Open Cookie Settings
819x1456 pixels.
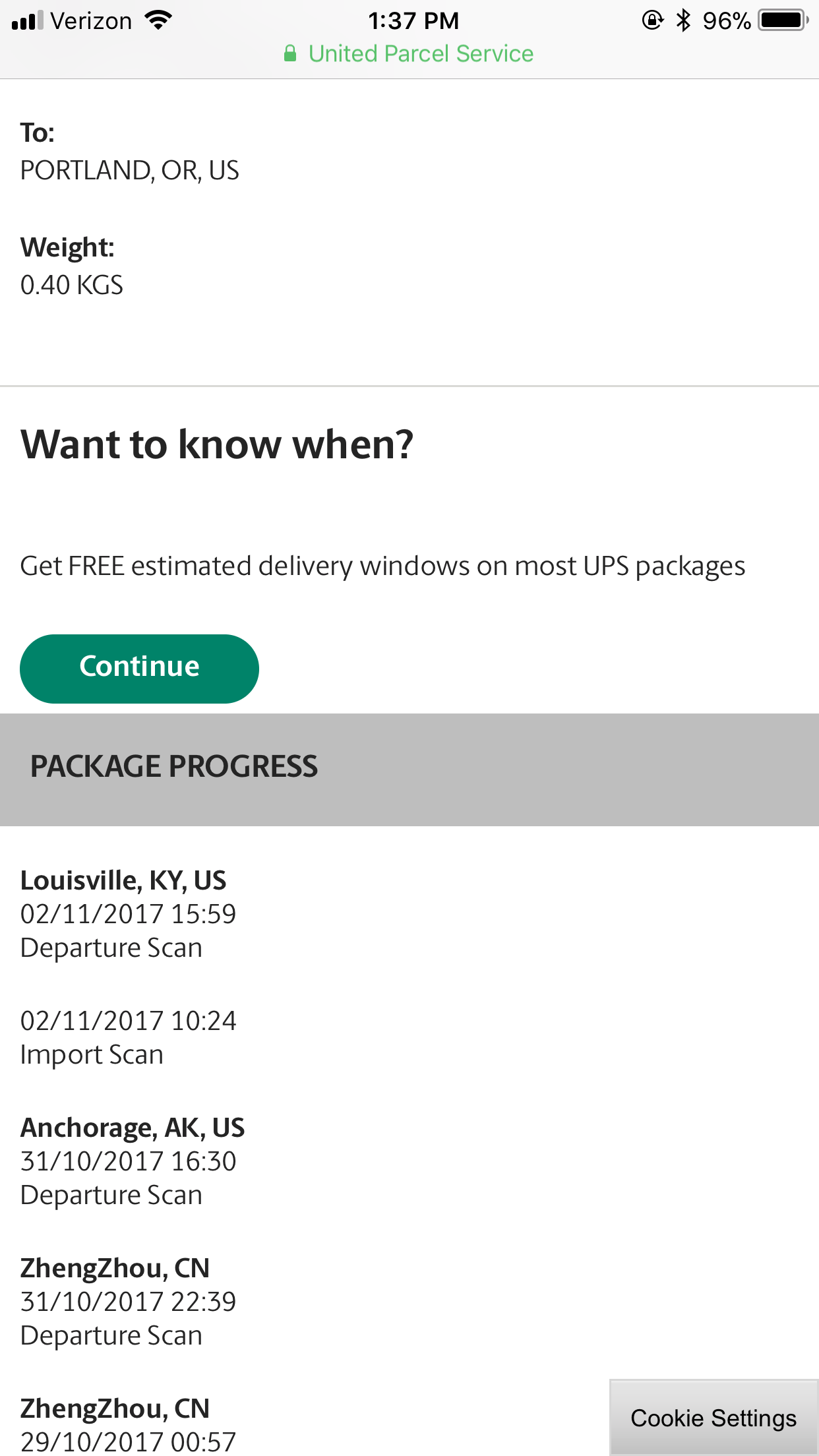click(x=713, y=1417)
